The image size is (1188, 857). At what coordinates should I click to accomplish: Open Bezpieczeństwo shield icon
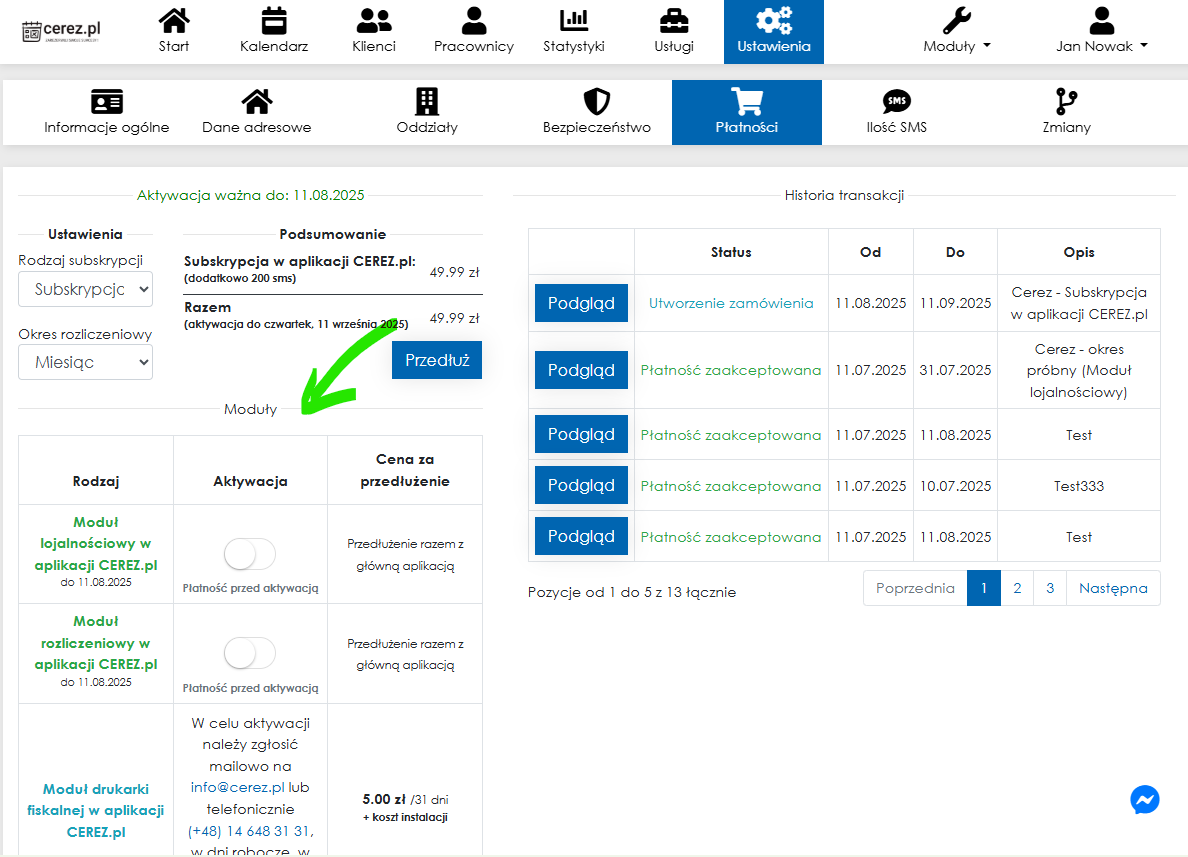pos(597,101)
